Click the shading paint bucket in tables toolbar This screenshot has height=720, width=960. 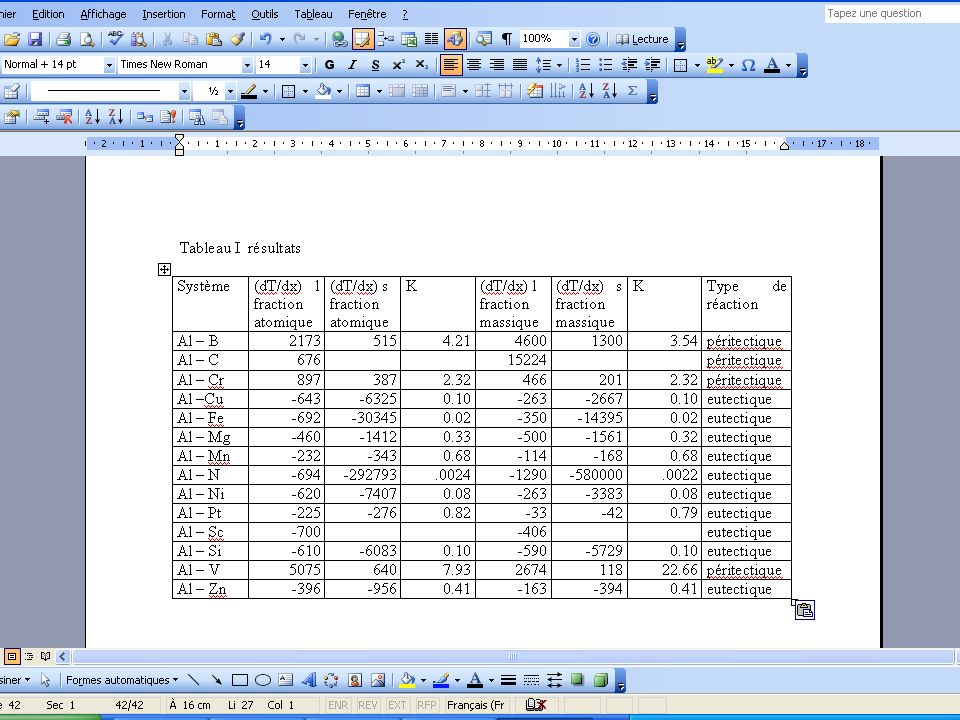[x=323, y=91]
